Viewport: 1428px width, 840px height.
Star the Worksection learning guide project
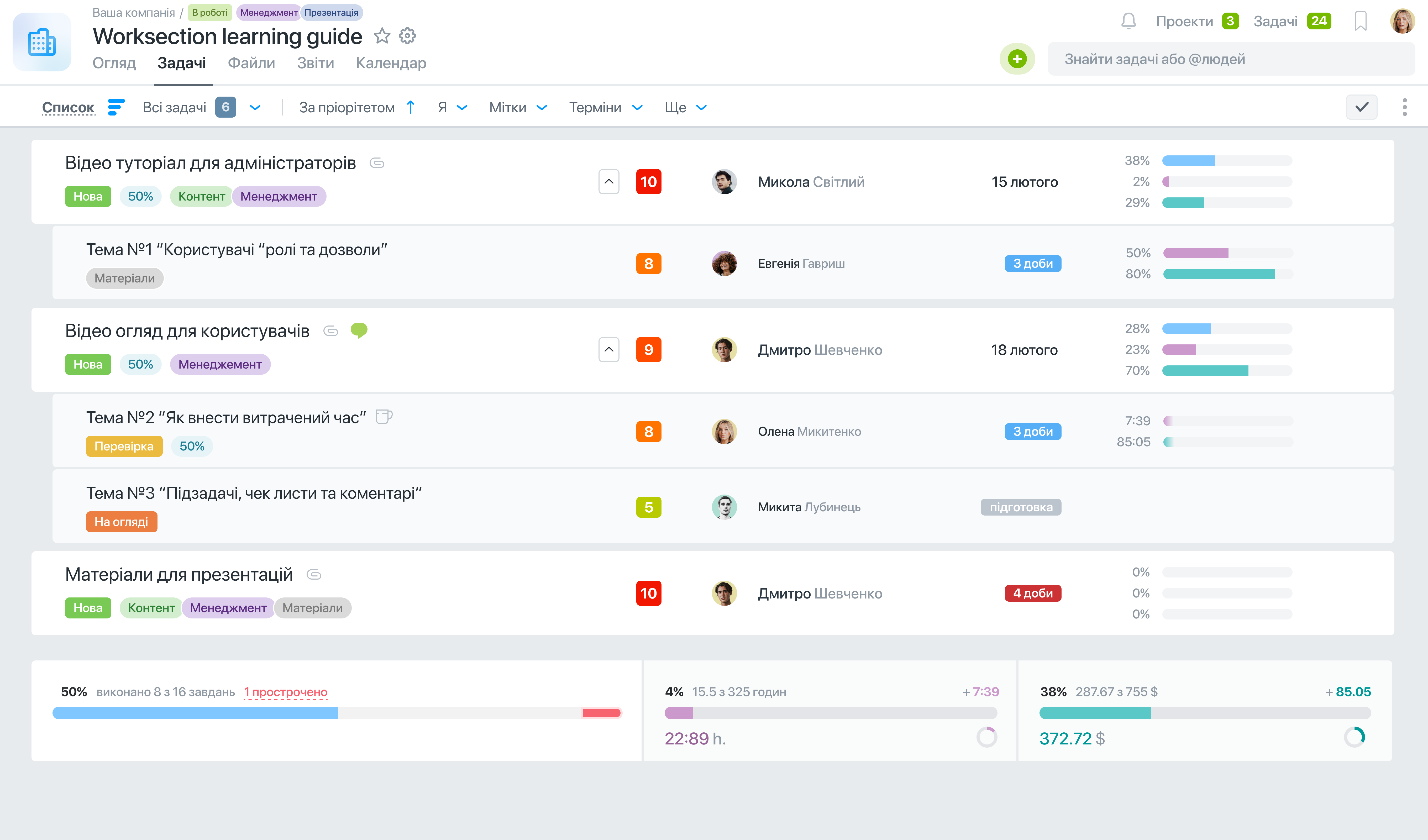(382, 36)
